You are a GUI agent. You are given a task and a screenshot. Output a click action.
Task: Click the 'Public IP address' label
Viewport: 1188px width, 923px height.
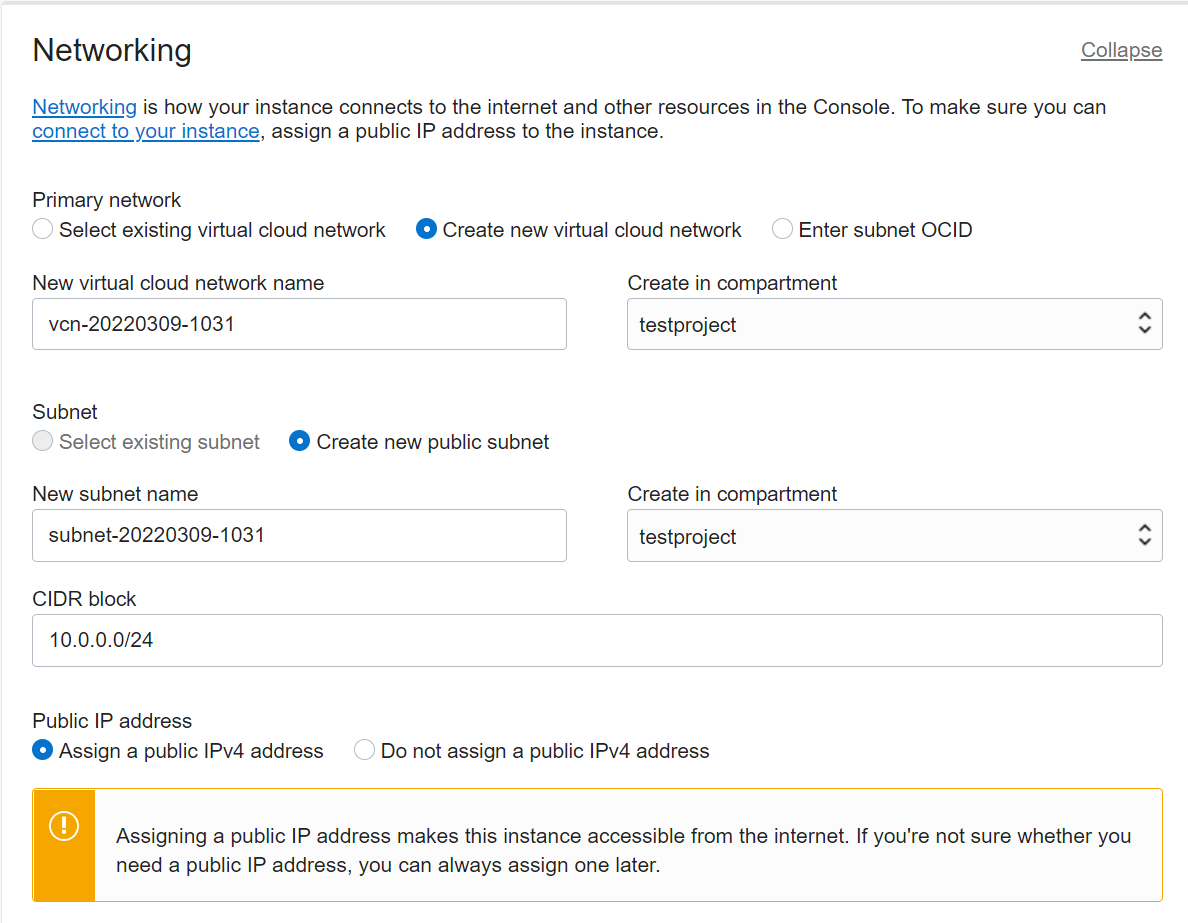coord(112,721)
